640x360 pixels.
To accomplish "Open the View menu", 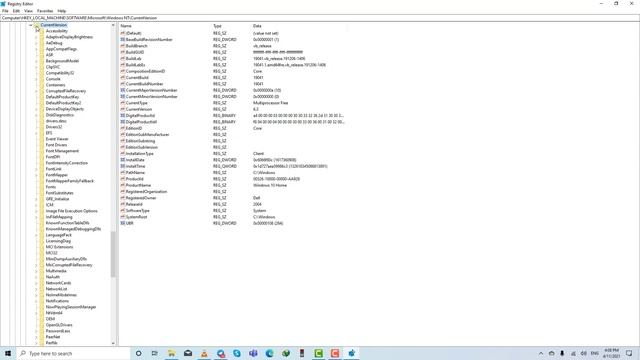I will 28,11.
